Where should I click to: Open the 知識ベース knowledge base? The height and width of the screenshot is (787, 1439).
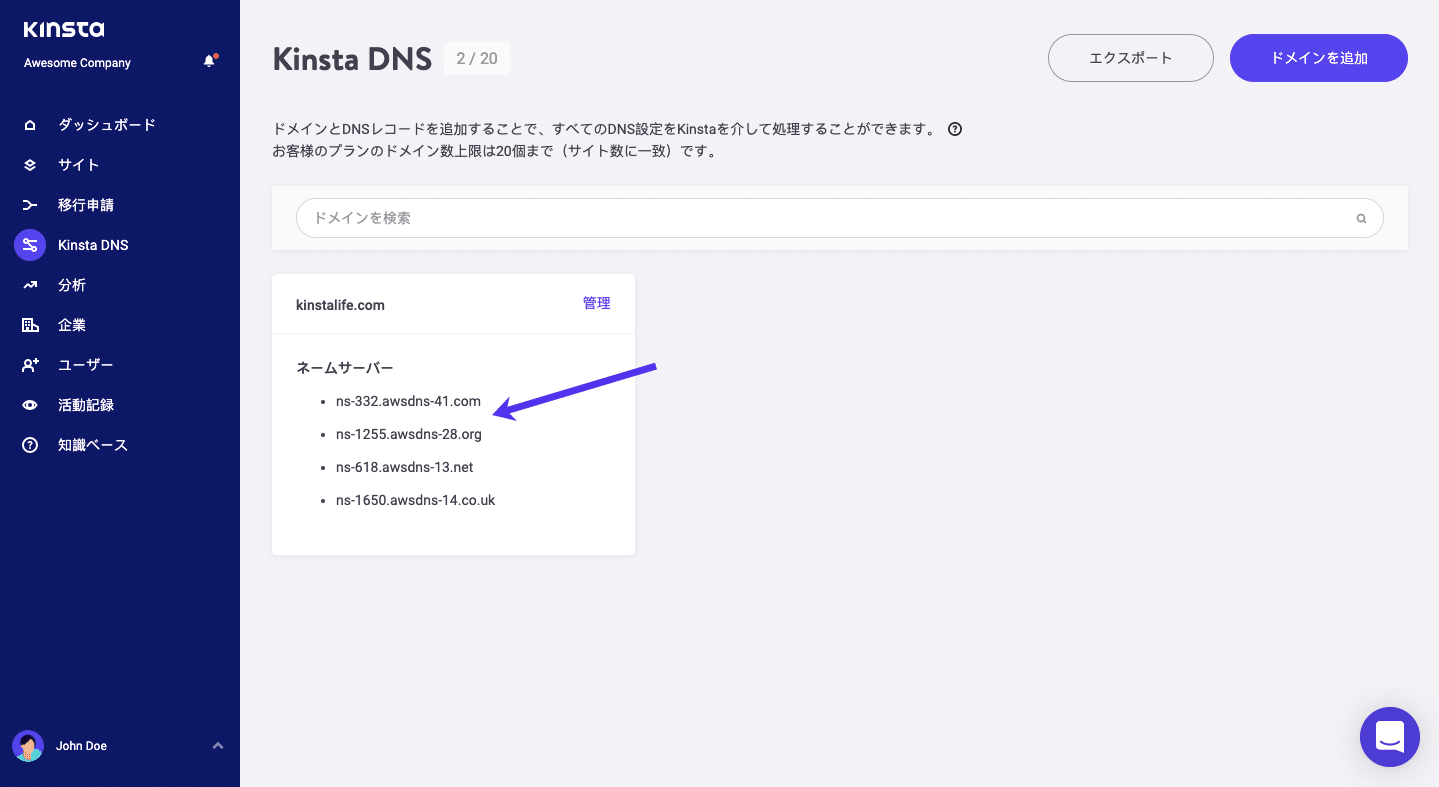30,444
